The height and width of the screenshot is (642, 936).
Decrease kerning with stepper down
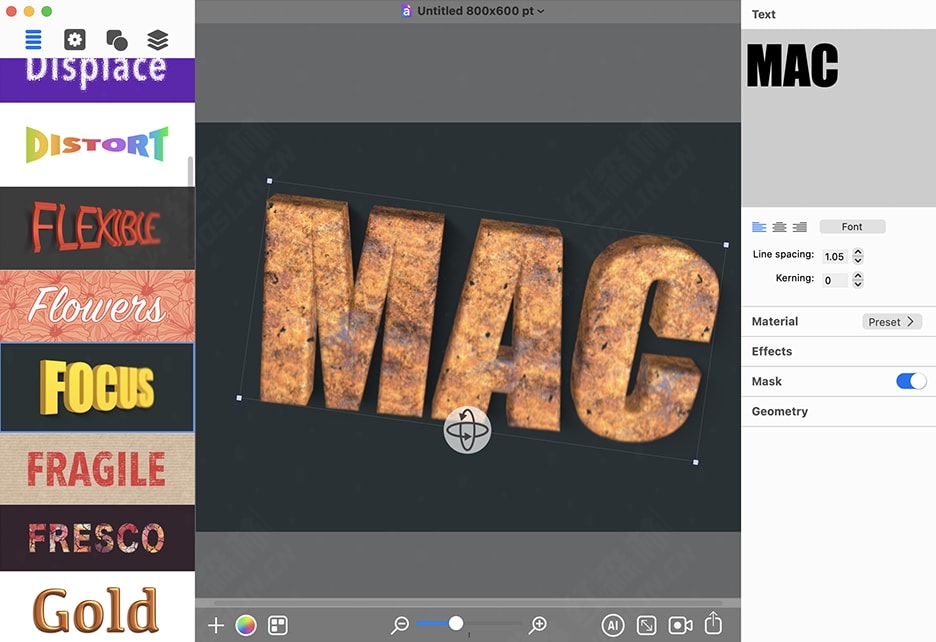[x=858, y=284]
